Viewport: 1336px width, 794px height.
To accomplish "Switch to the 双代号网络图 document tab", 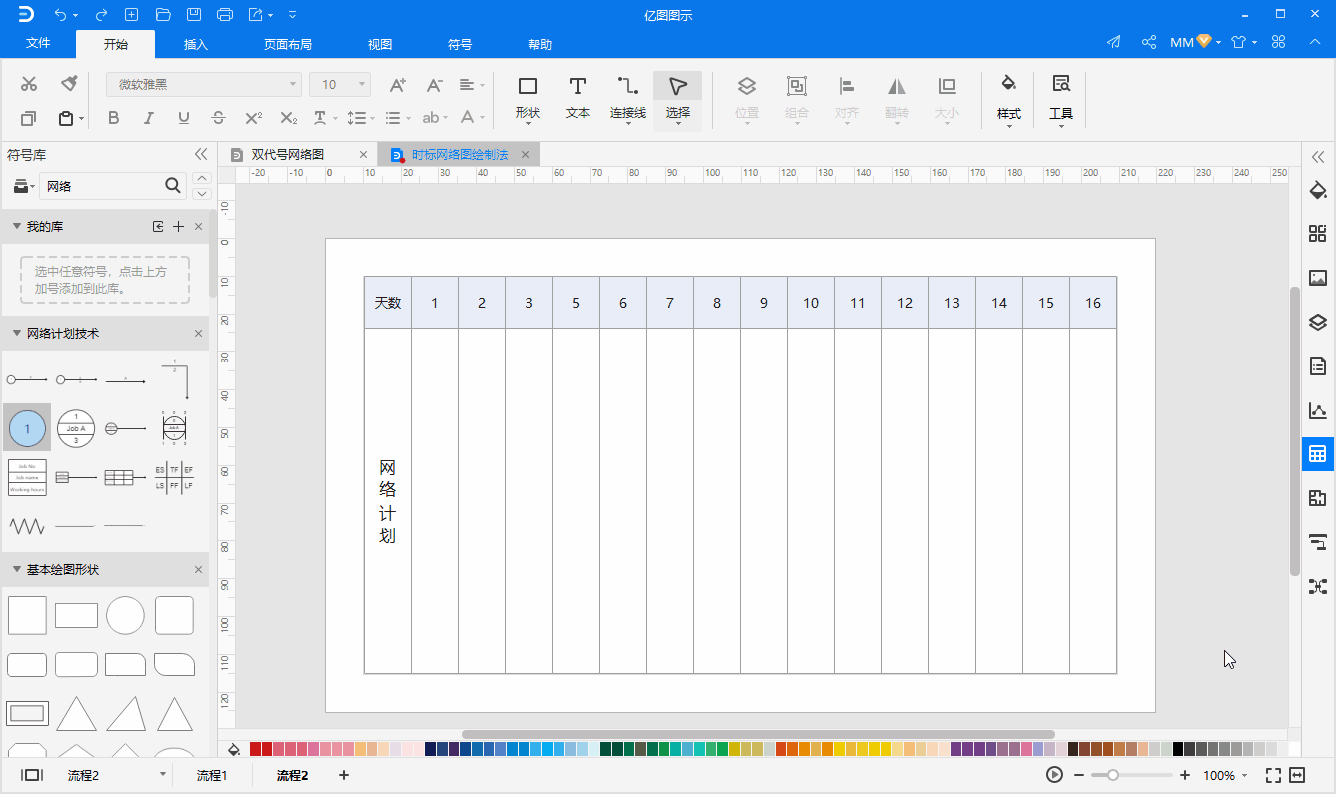I will (288, 155).
